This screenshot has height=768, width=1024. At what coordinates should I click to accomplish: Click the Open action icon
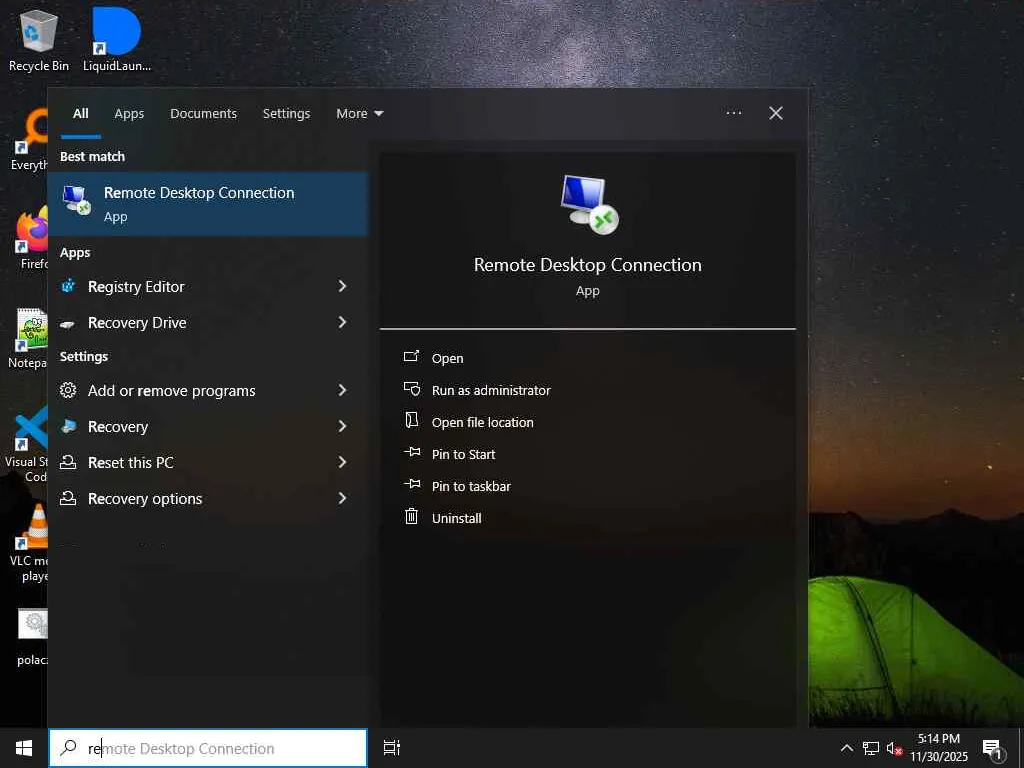[411, 357]
